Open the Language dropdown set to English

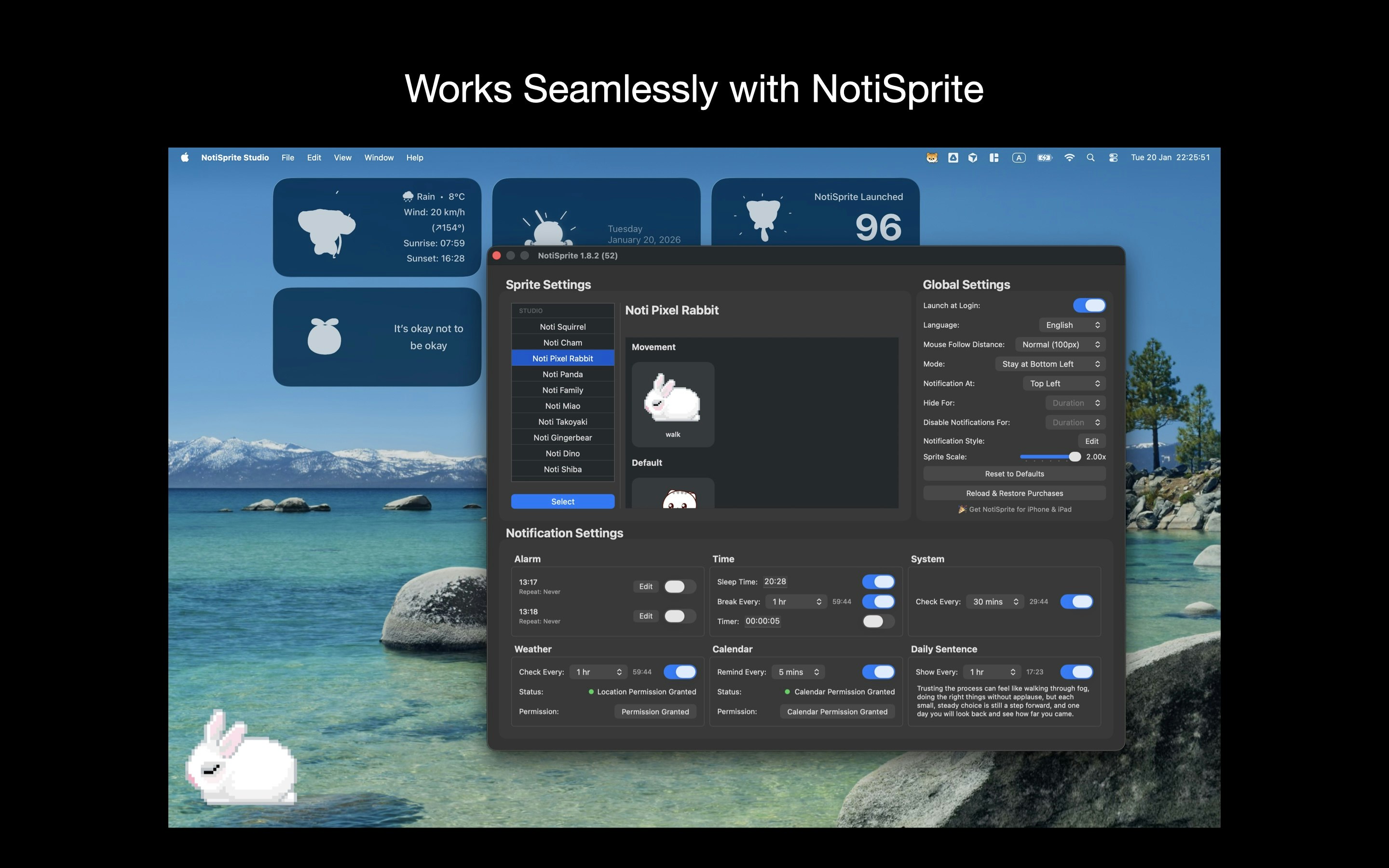click(x=1071, y=325)
